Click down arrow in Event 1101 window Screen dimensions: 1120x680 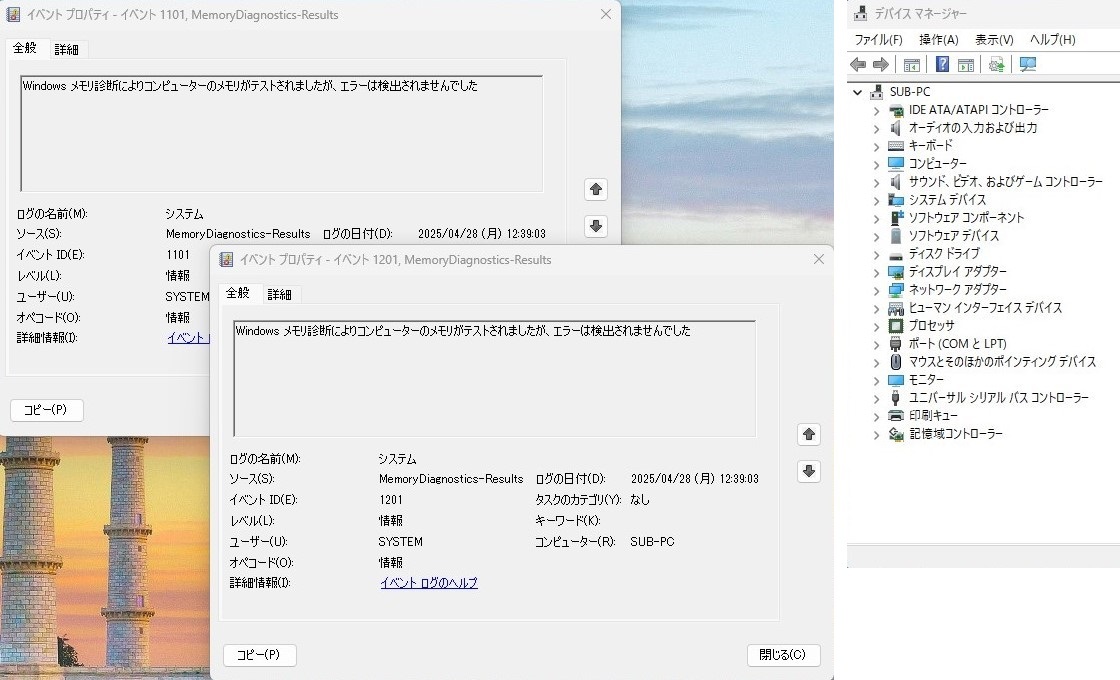596,226
